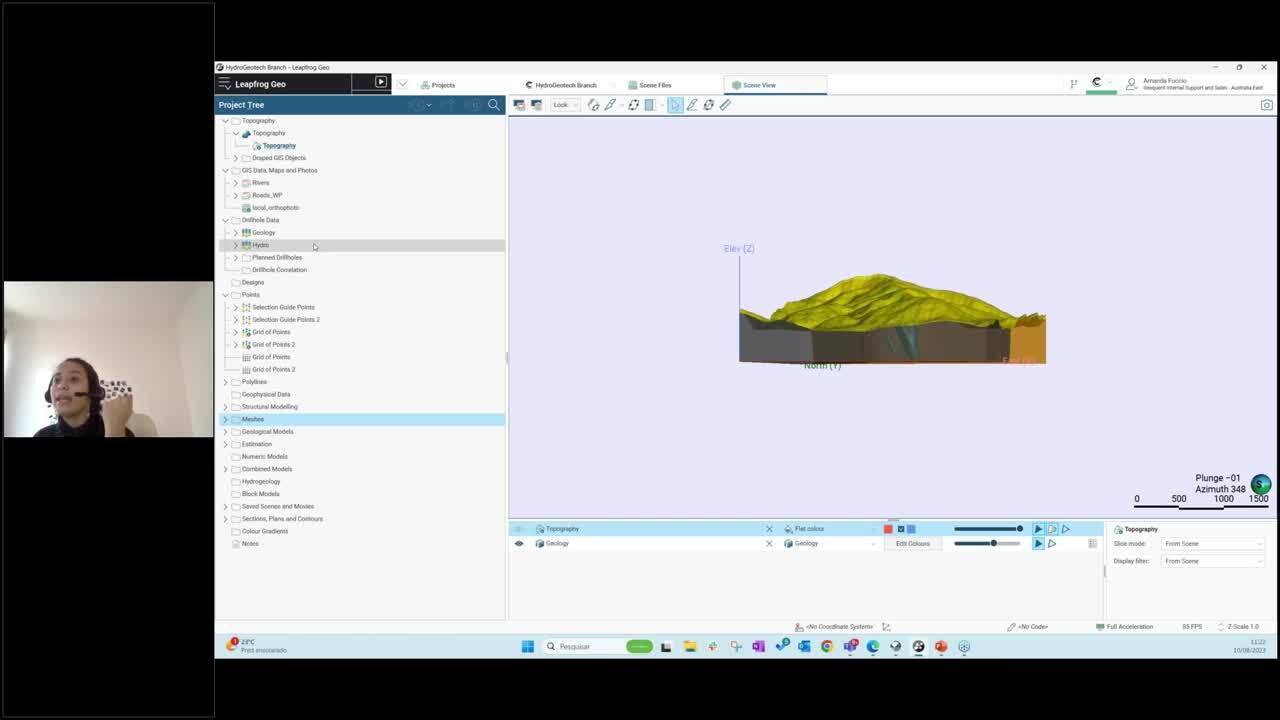Click the rotate/orbit tool icon

709,105
